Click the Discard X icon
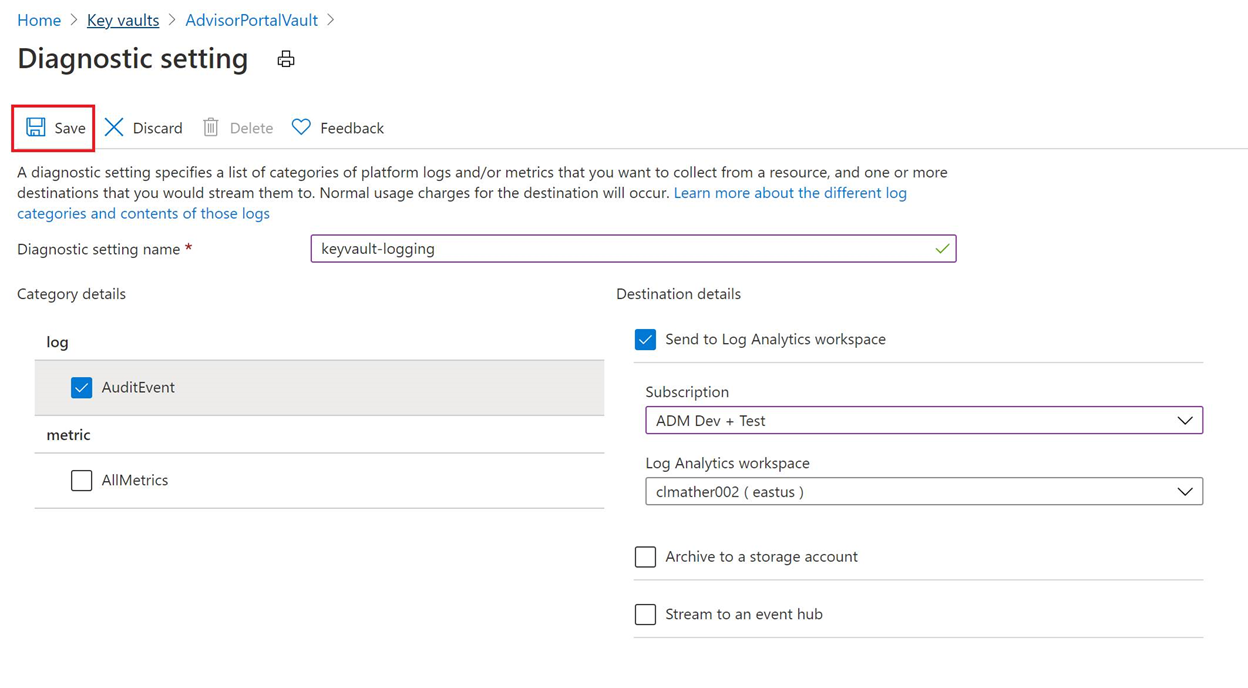This screenshot has width=1248, height=688. click(114, 127)
